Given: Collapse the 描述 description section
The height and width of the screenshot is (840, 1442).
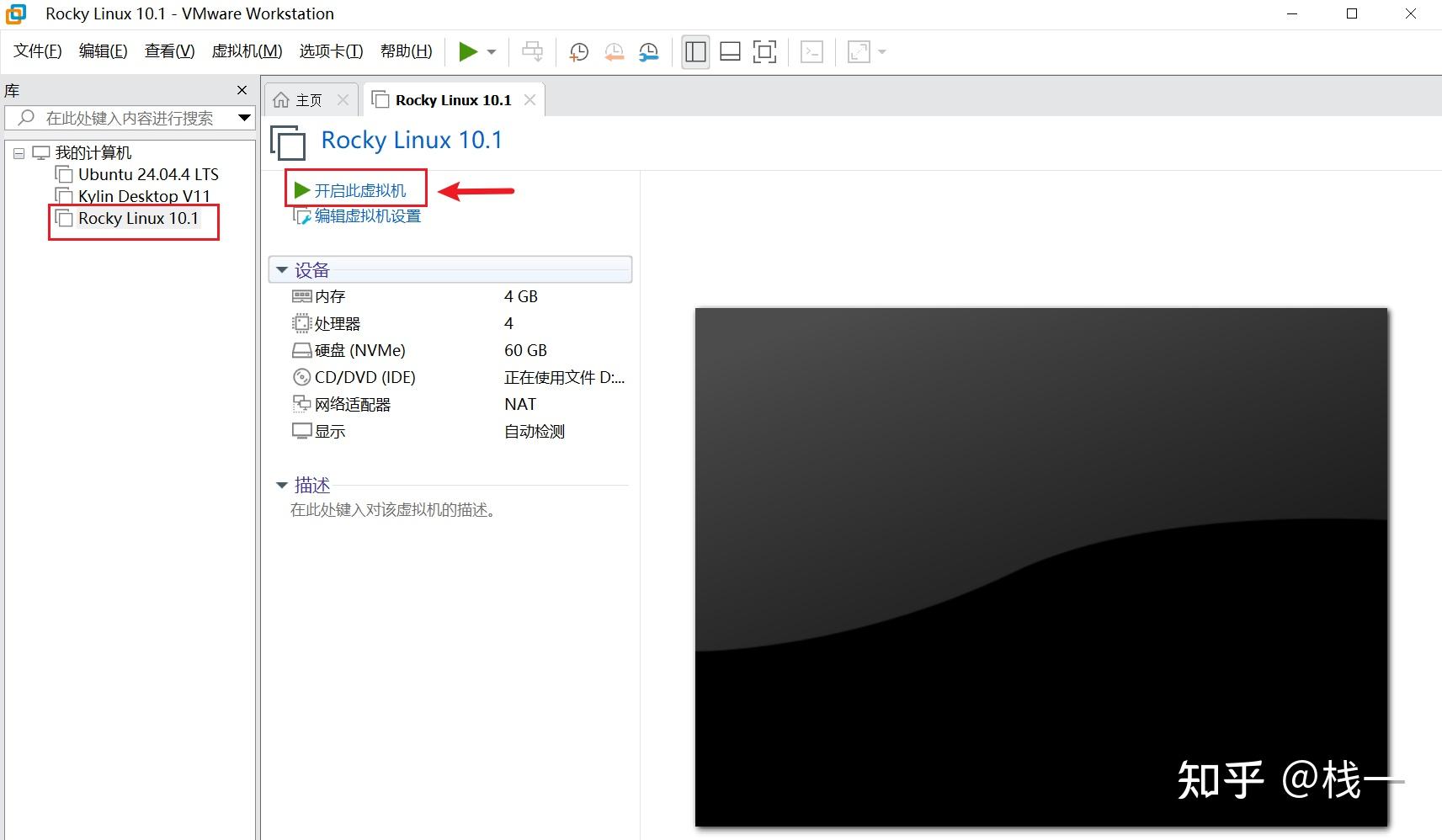Looking at the screenshot, I should [282, 486].
